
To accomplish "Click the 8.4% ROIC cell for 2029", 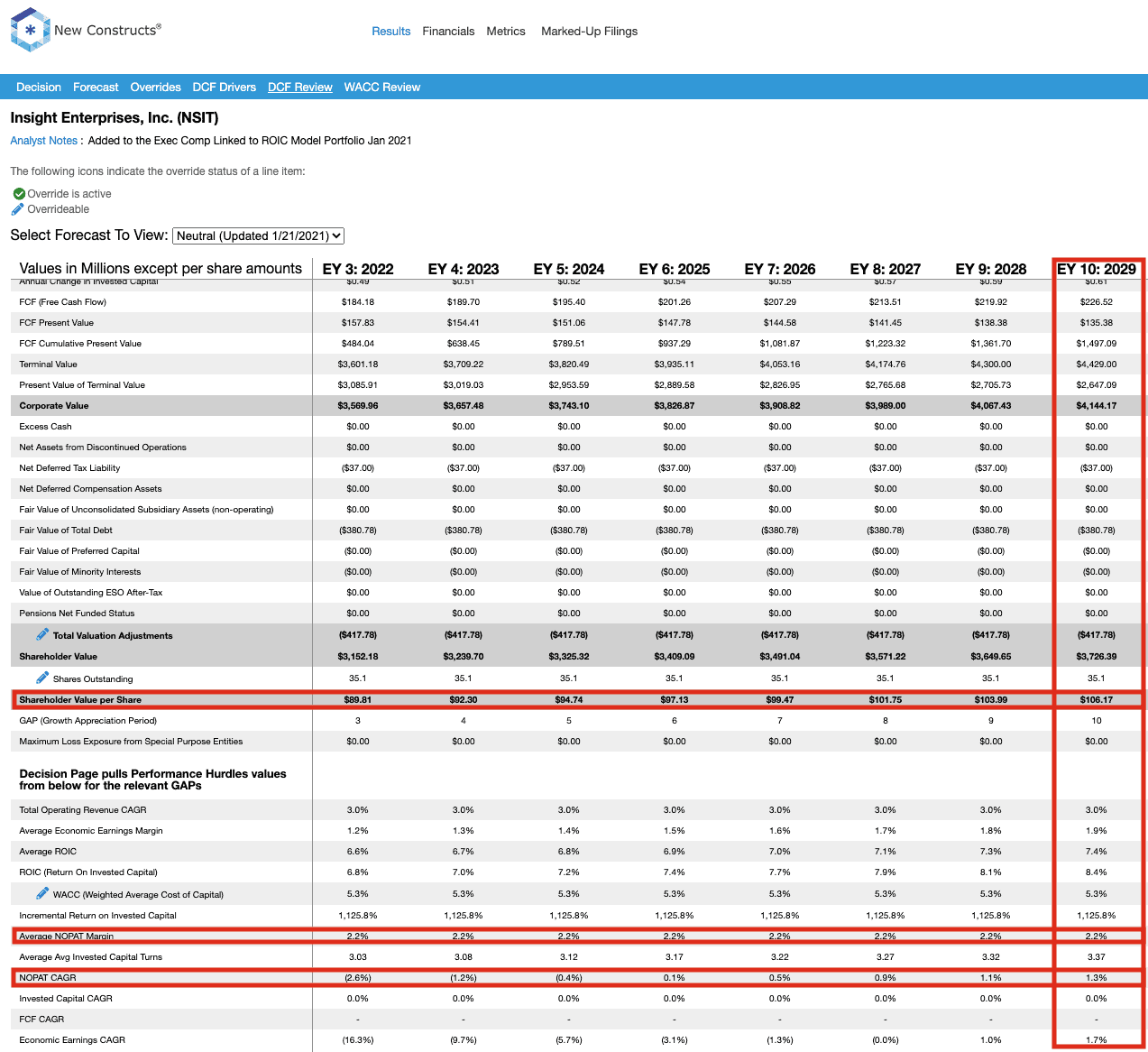I will (1097, 872).
